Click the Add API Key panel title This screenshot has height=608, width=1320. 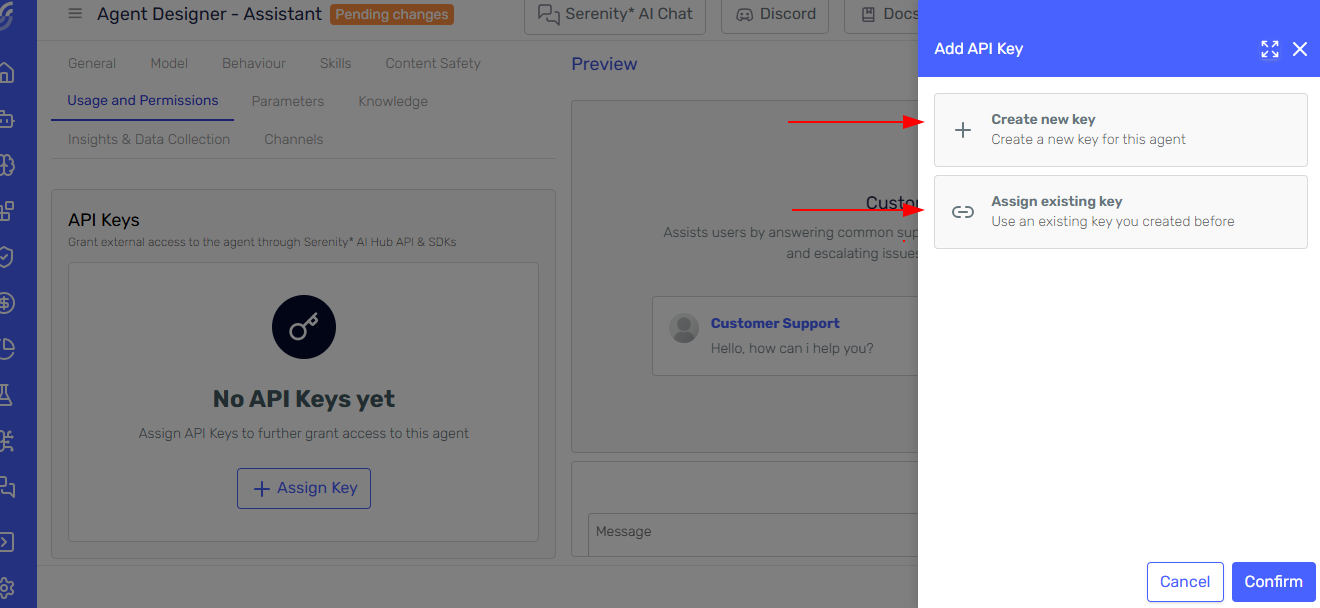pos(978,49)
